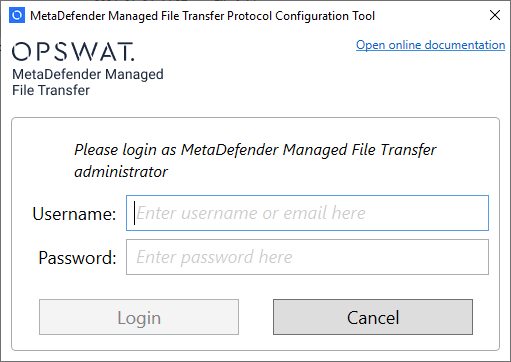Click the 'Enter username or email here' placeholder
The image size is (511, 362).
pyautogui.click(x=251, y=213)
